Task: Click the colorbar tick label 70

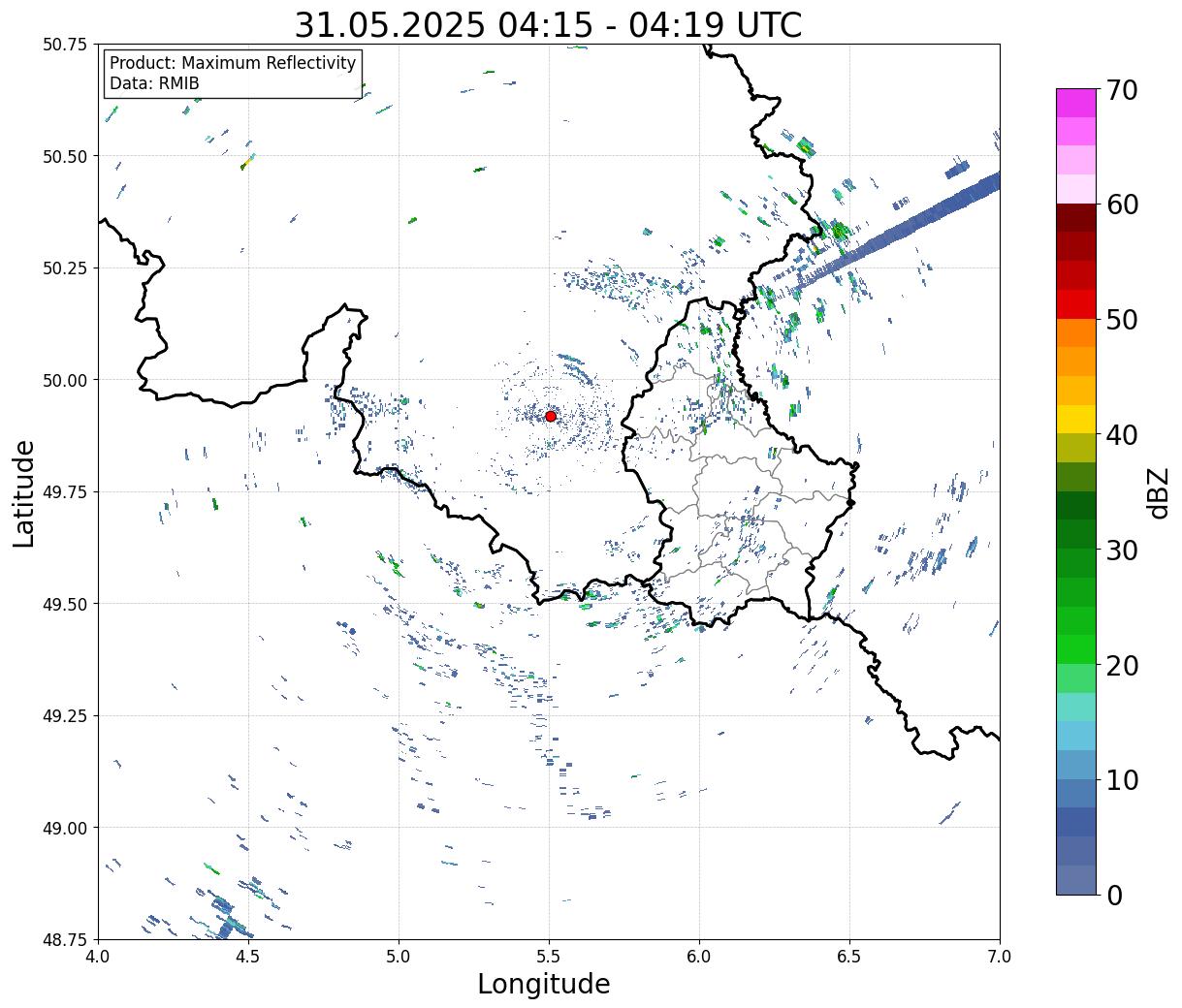Action: tap(1122, 90)
